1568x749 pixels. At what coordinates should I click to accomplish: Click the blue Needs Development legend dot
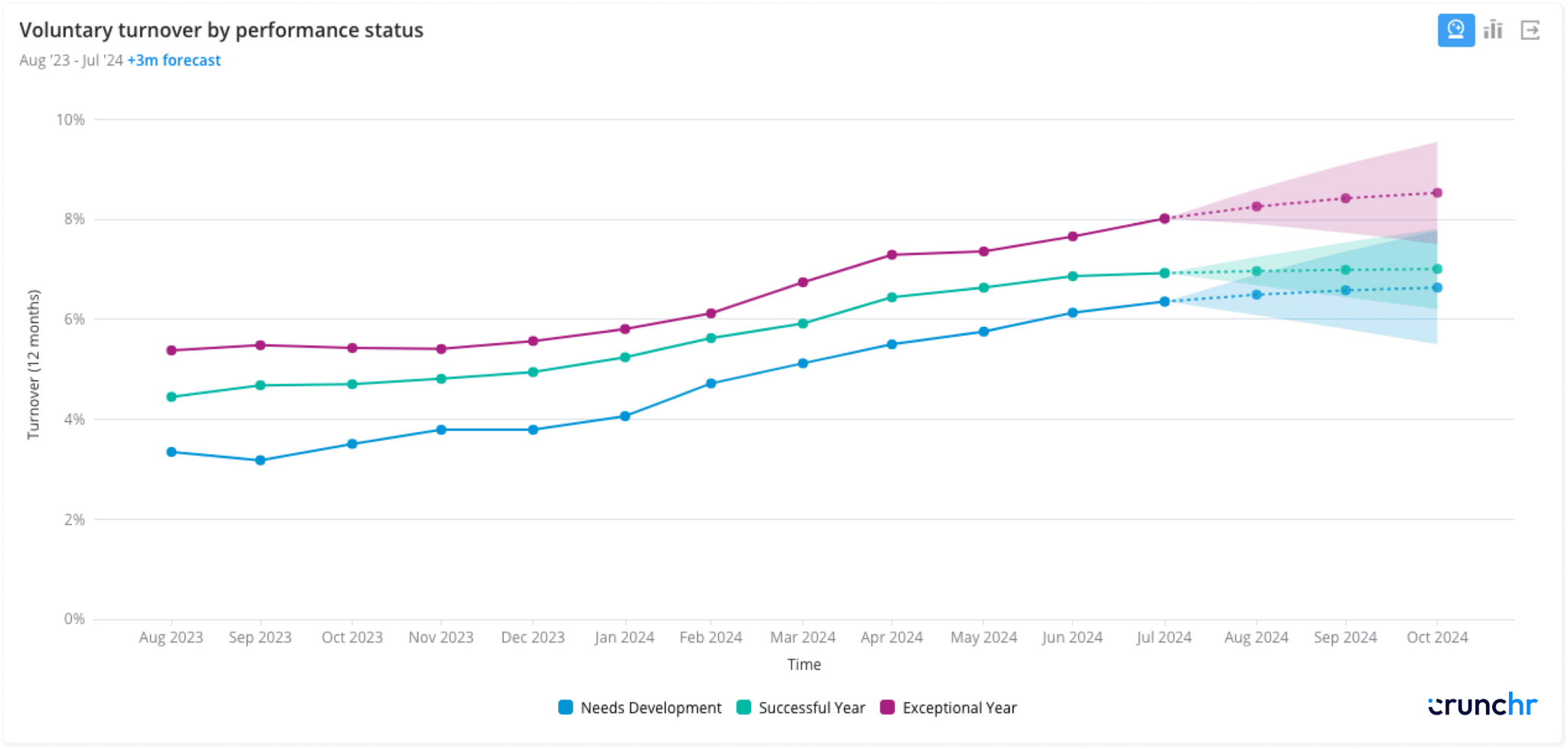point(566,708)
